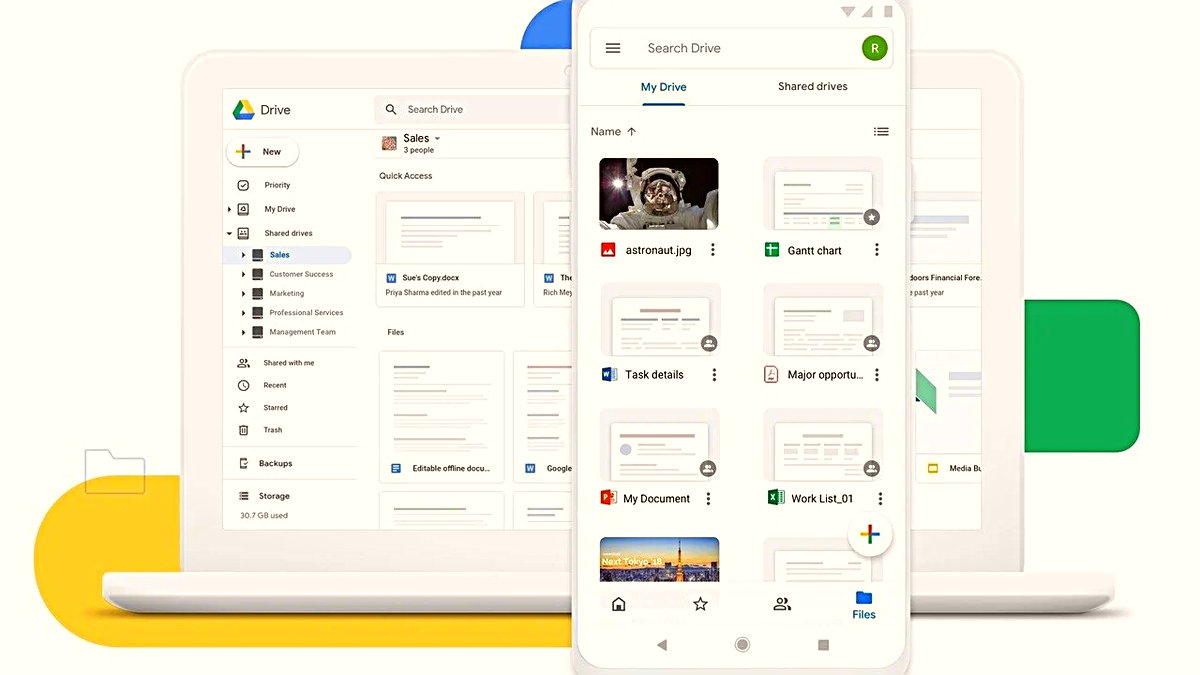Open the astronaut.jpg thumbnail
Screen dimensions: 1200x675
[658, 194]
